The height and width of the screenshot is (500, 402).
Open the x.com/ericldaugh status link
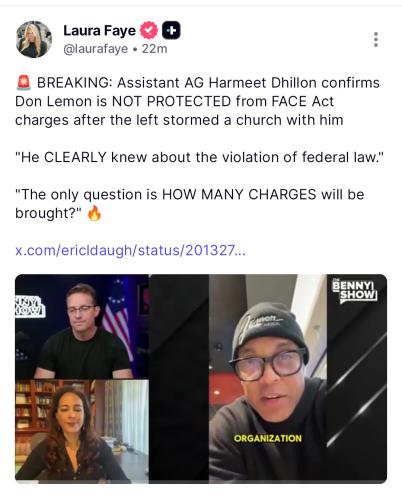tap(130, 250)
